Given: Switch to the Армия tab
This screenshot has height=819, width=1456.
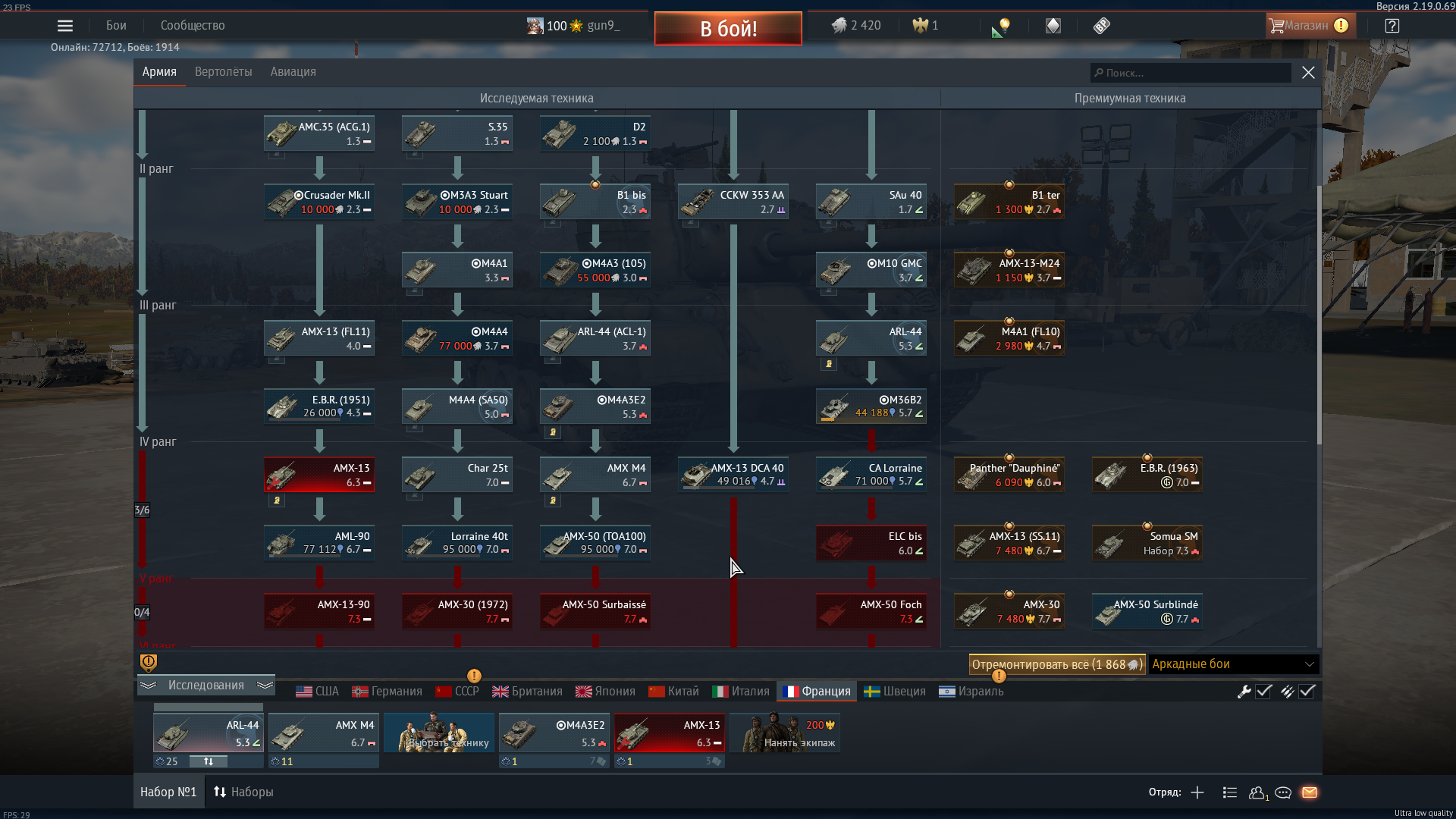Looking at the screenshot, I should point(159,72).
